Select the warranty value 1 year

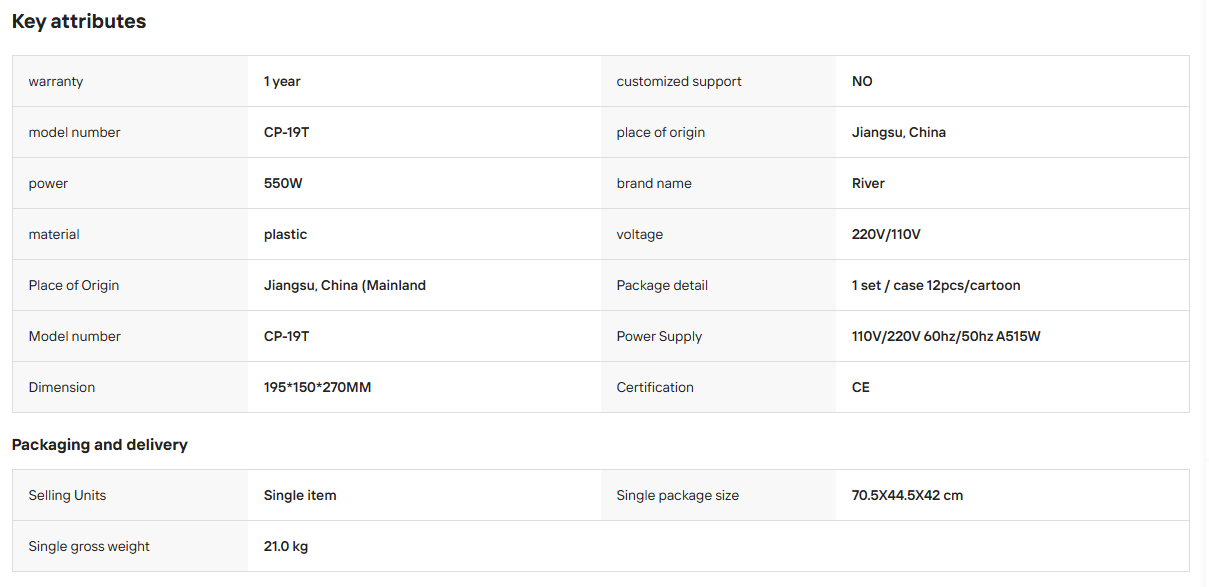[282, 81]
